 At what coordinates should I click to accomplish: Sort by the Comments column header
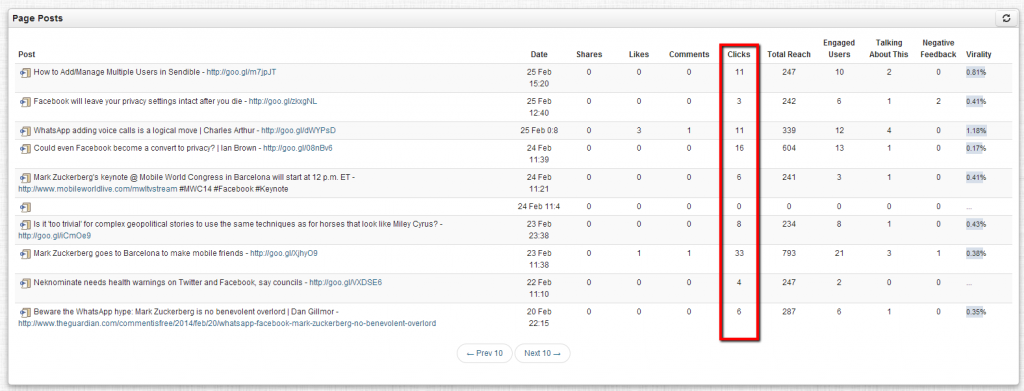pyautogui.click(x=689, y=54)
